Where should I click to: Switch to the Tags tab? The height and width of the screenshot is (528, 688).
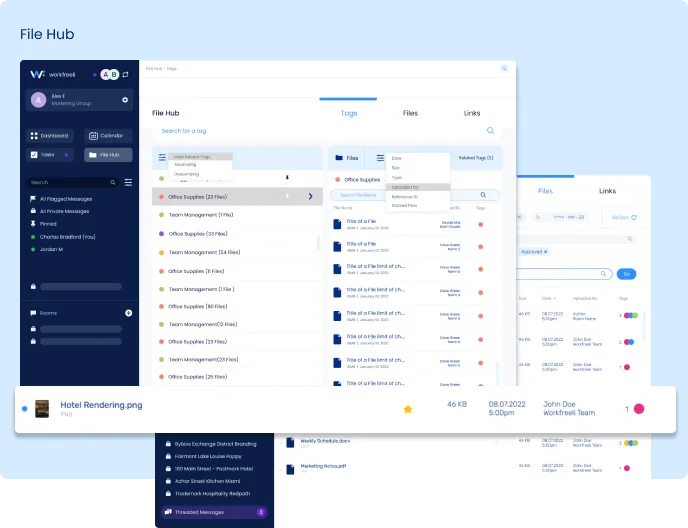click(x=349, y=113)
